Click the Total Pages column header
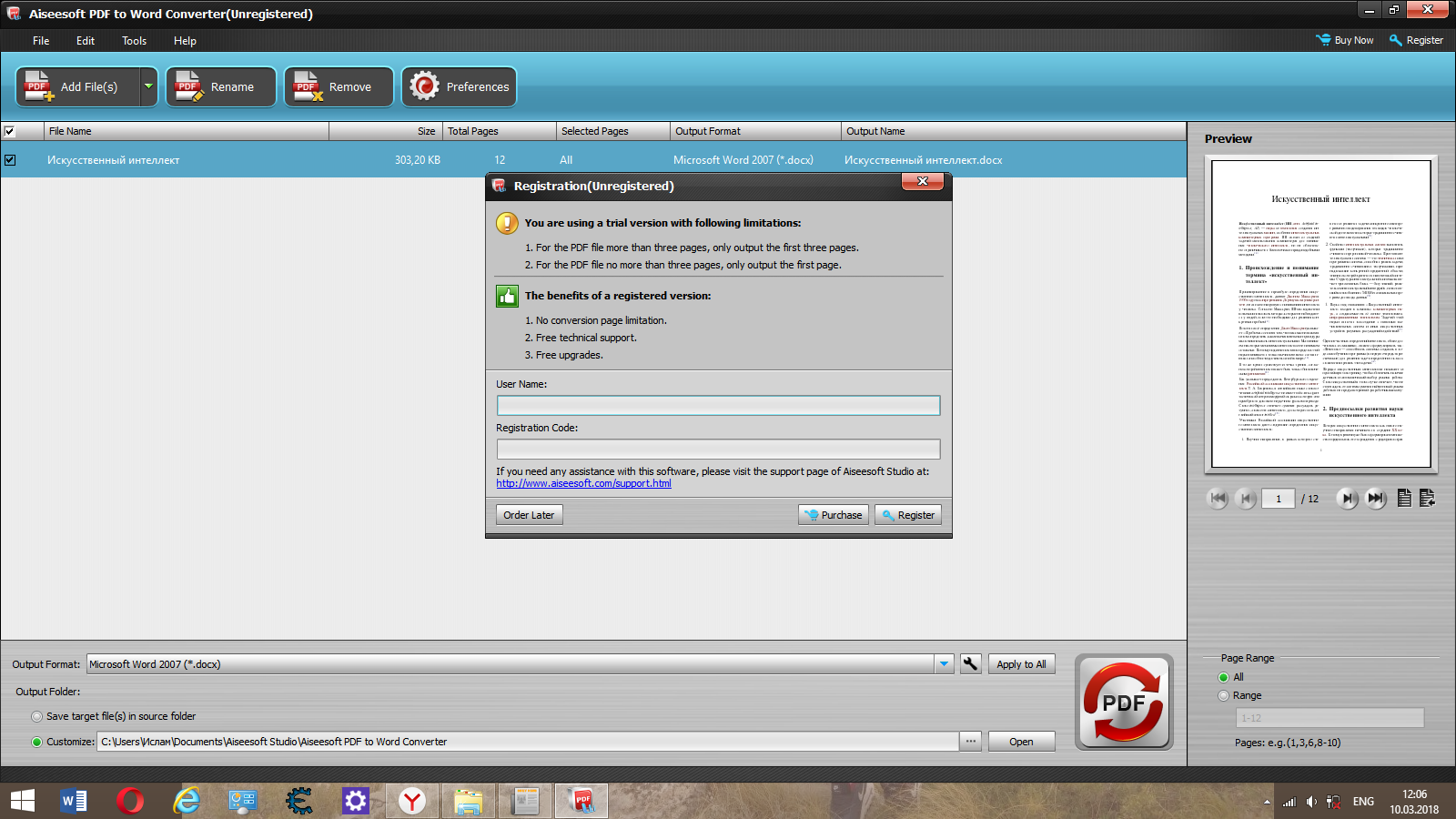The height and width of the screenshot is (819, 1456). pos(500,131)
